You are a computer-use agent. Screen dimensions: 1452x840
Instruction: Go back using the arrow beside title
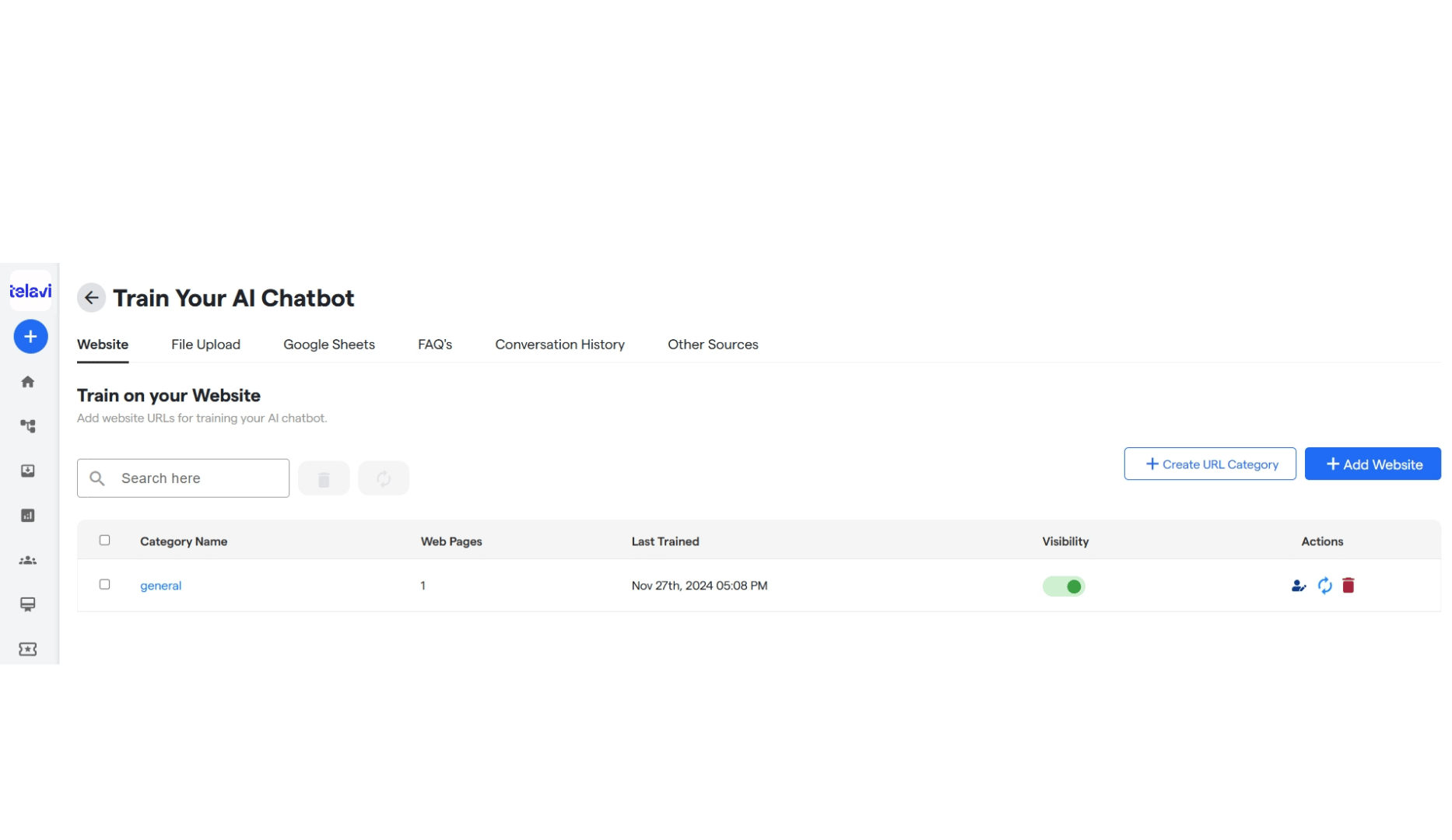pyautogui.click(x=92, y=298)
